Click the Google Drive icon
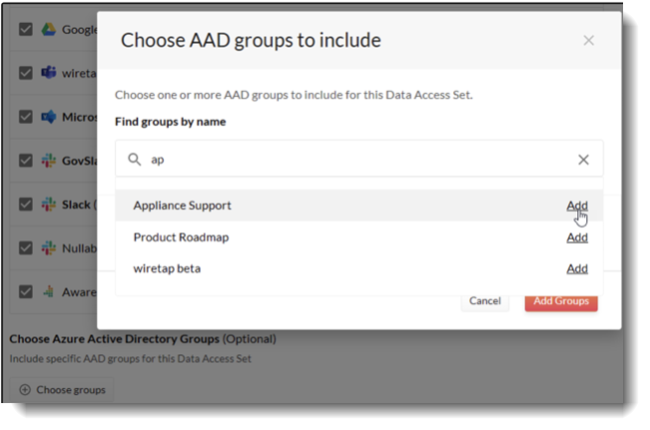The height and width of the screenshot is (430, 650). 47,29
